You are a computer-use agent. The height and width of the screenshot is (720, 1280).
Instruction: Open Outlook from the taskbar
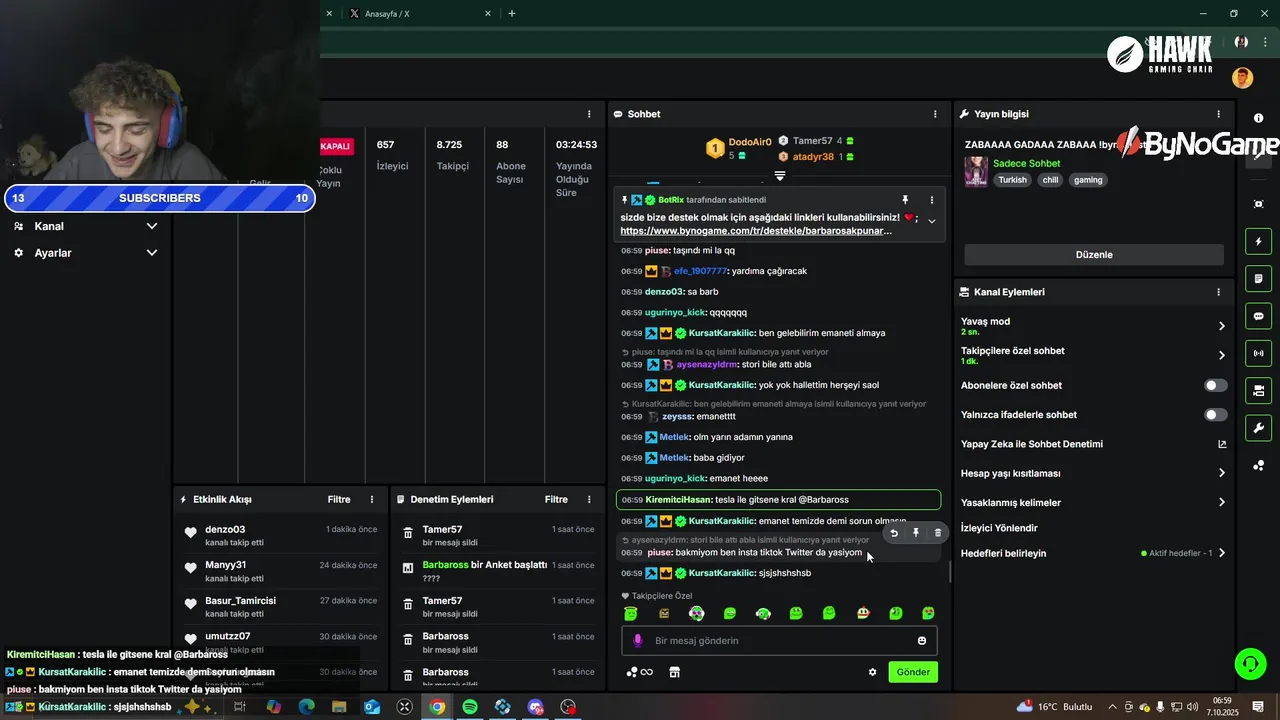(372, 707)
